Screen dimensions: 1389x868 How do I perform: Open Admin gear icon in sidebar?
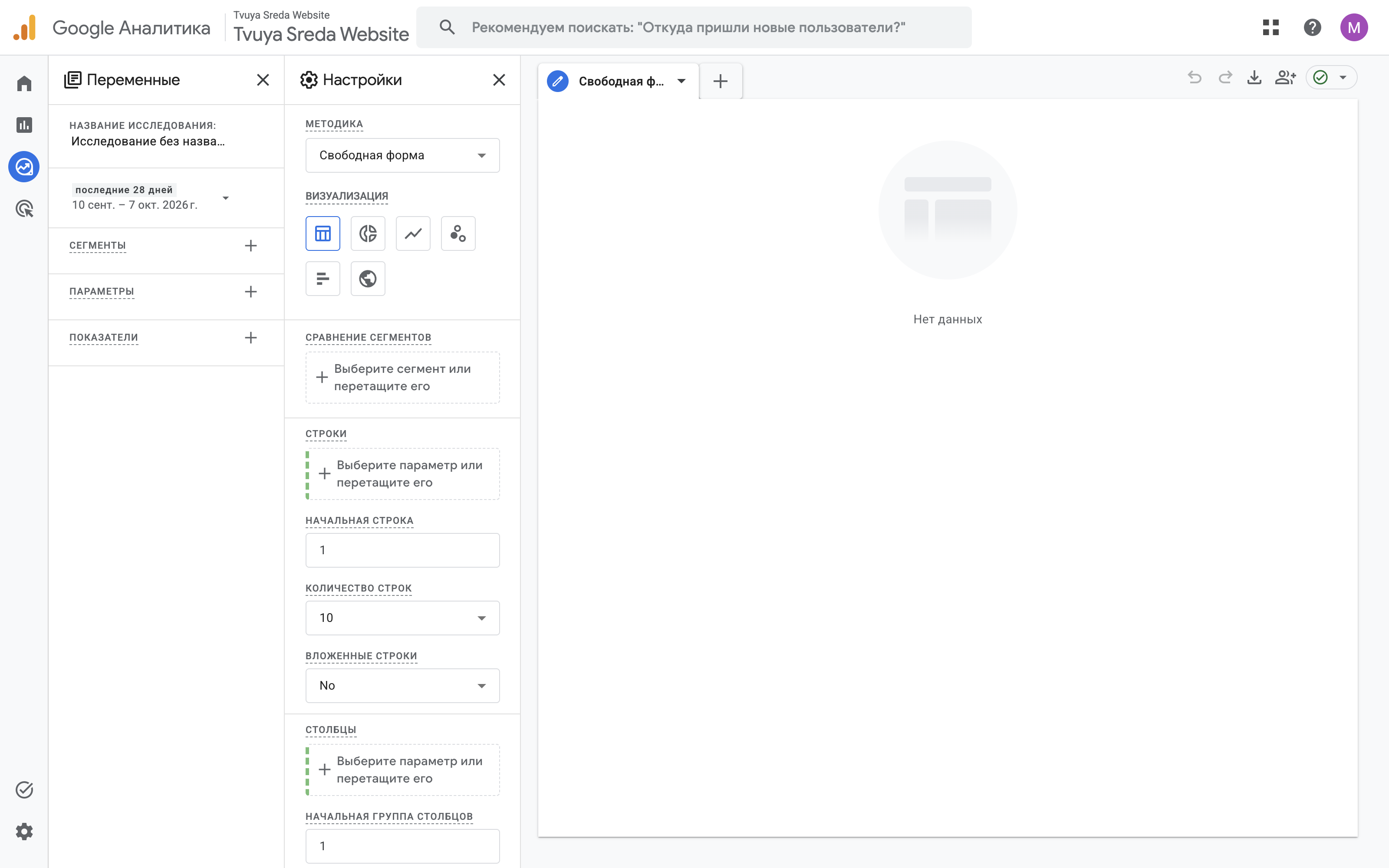tap(24, 831)
